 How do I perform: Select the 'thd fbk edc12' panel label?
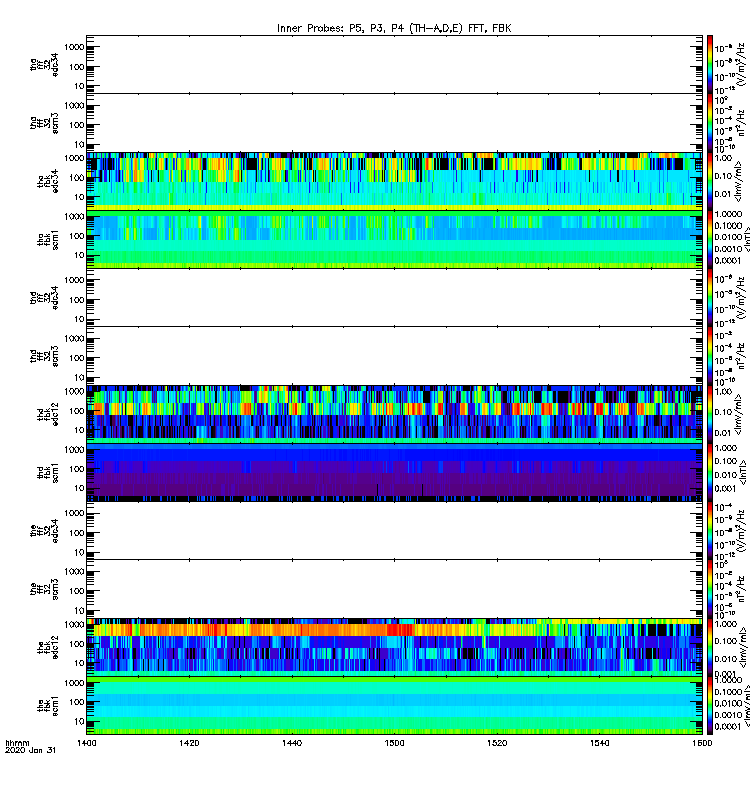(48, 414)
